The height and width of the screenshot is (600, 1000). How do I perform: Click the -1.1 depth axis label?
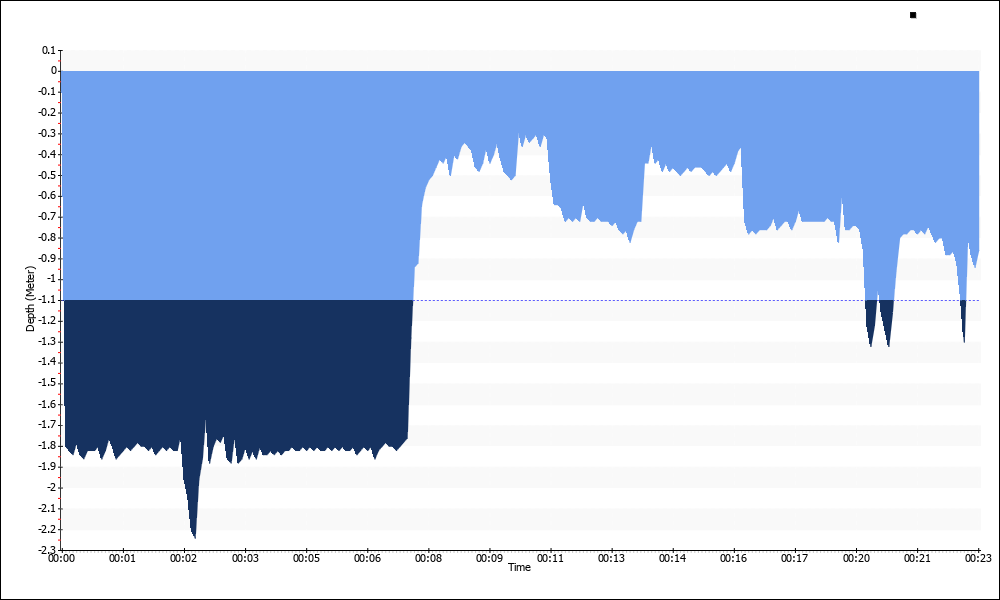tap(47, 300)
